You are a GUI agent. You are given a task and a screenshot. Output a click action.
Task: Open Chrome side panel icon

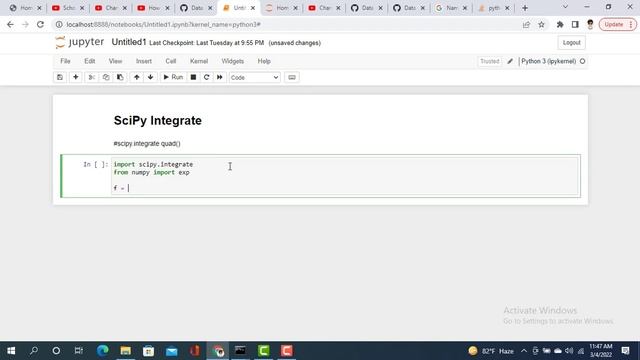coord(575,24)
